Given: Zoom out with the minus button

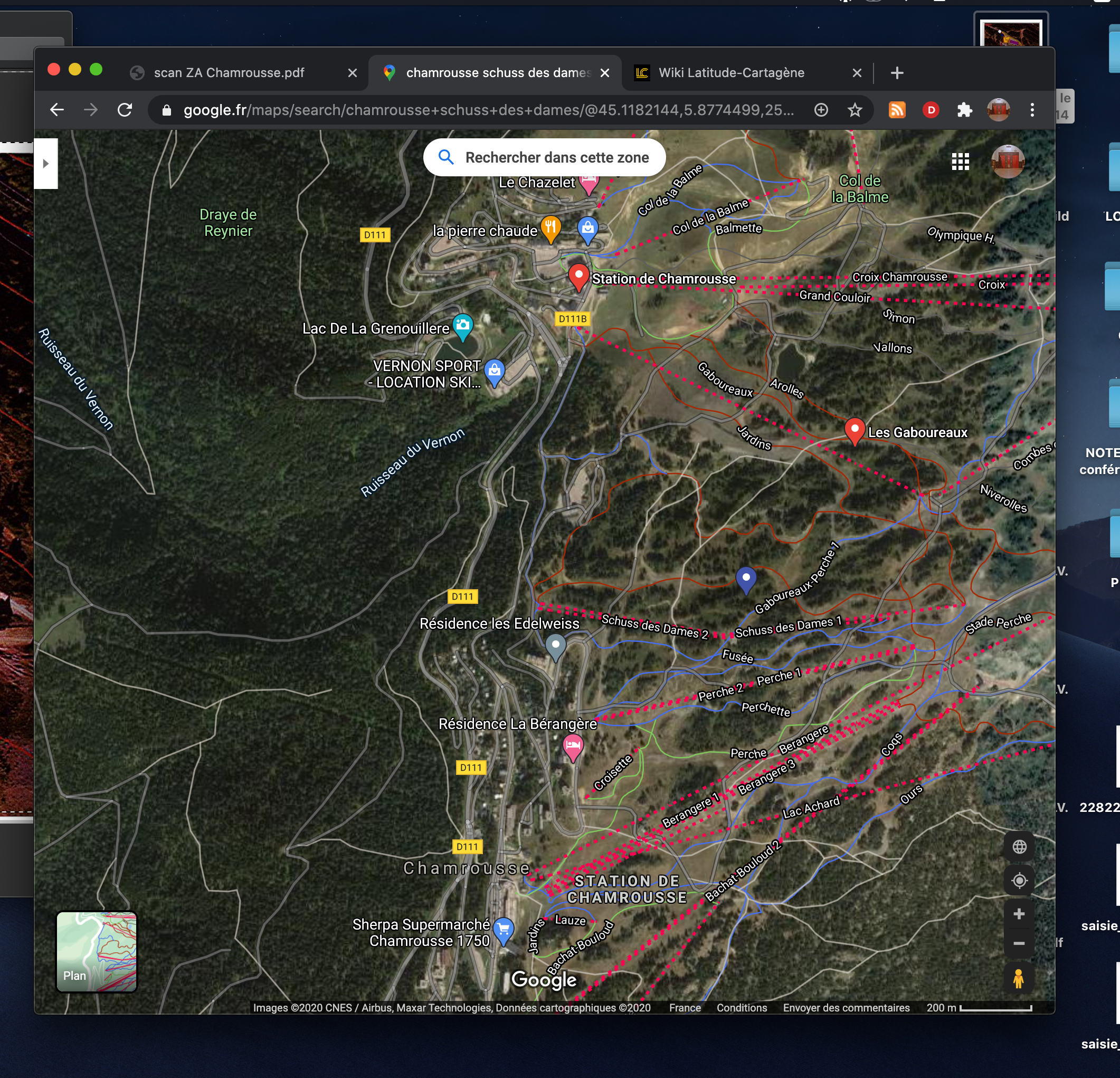Looking at the screenshot, I should (x=1019, y=944).
